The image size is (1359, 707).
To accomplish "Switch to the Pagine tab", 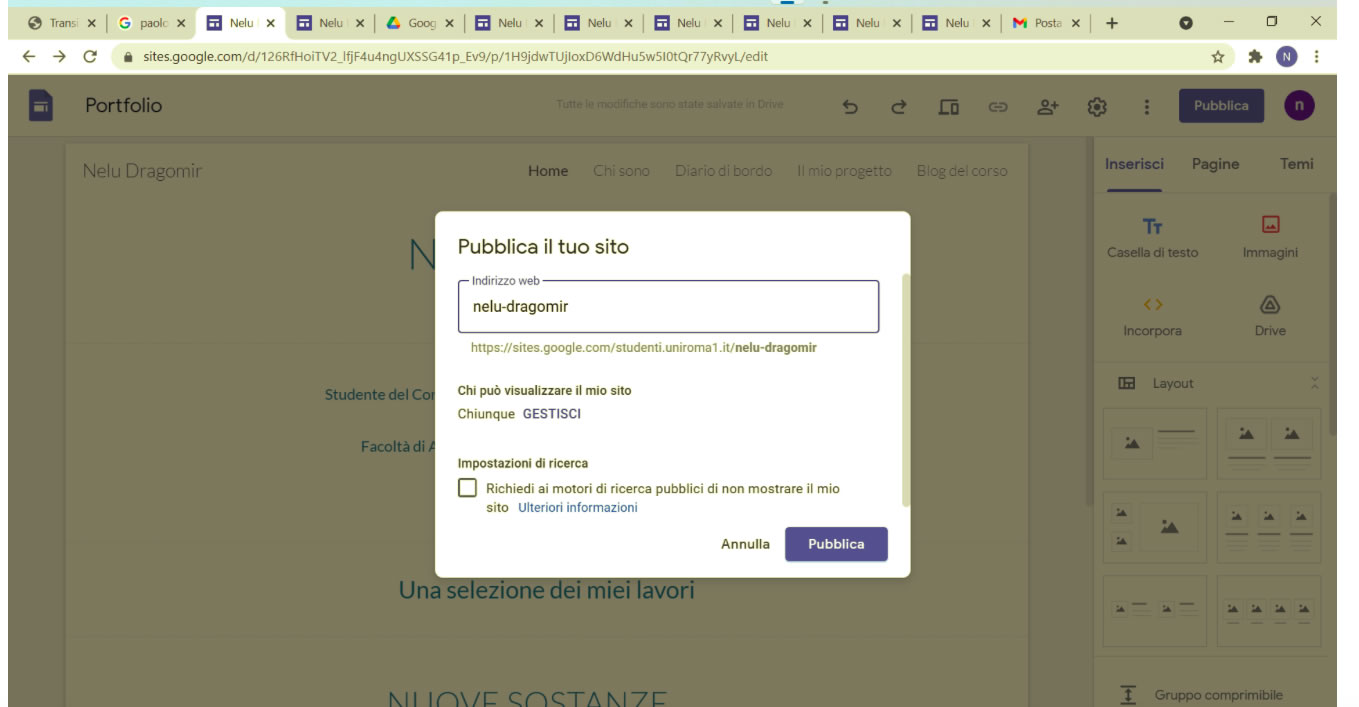I will coord(1215,164).
